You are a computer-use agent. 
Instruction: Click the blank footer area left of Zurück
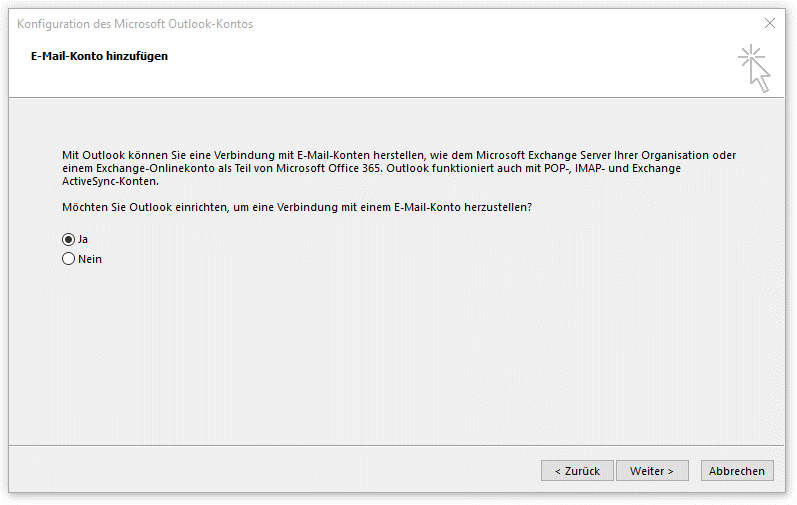270,470
